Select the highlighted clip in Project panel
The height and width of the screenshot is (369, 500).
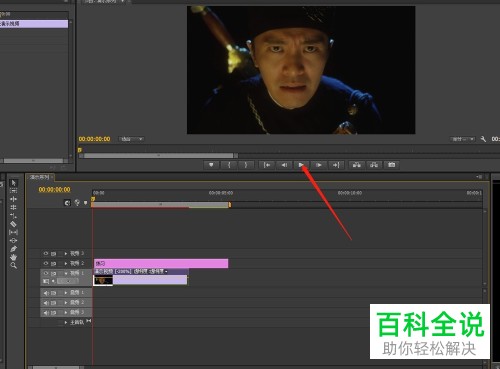pyautogui.click(x=34, y=24)
